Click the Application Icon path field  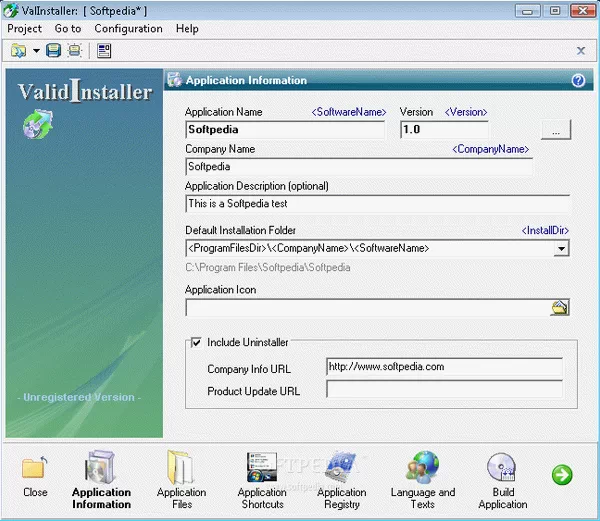[x=367, y=308]
